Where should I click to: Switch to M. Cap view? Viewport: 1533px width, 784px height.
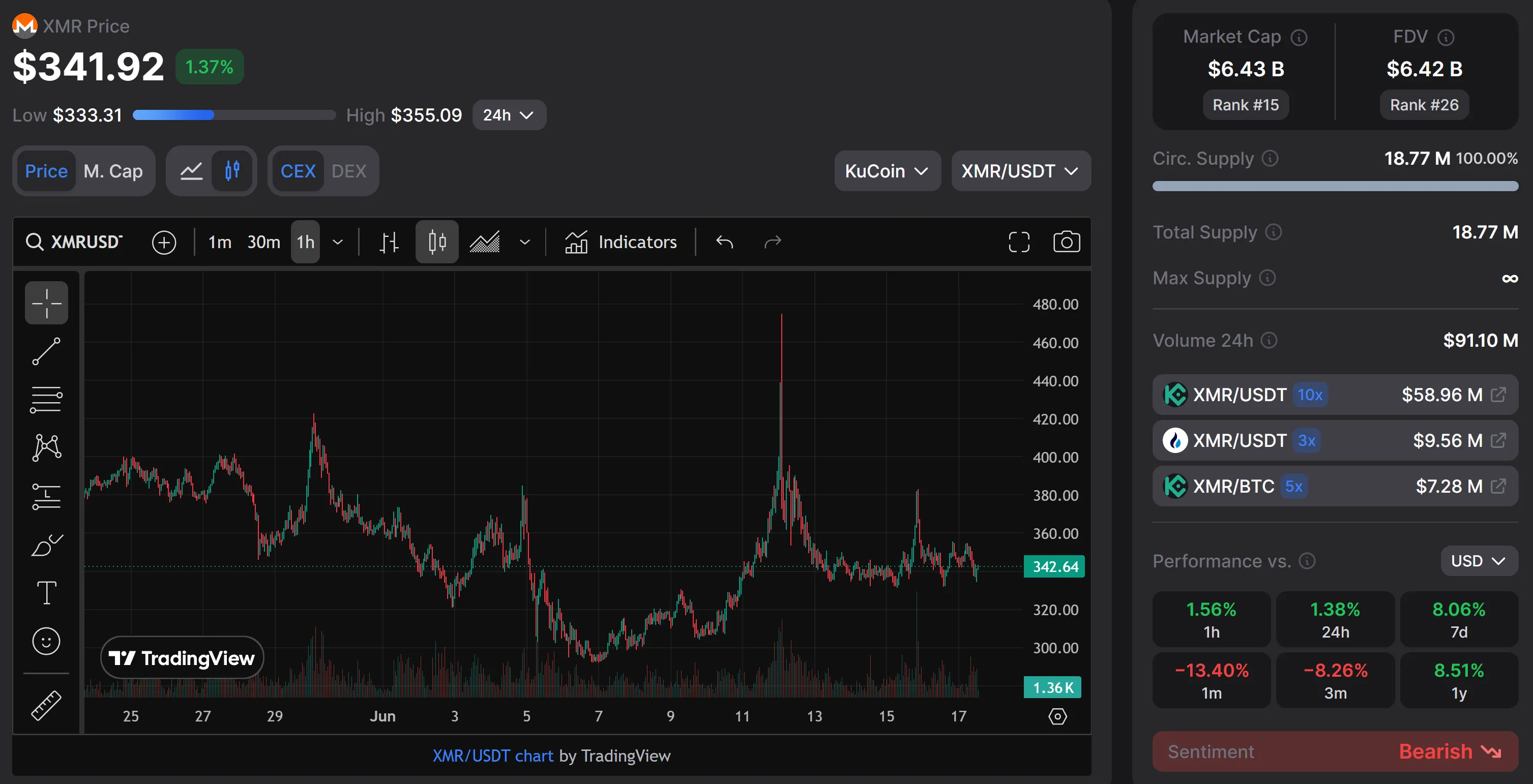coord(113,171)
